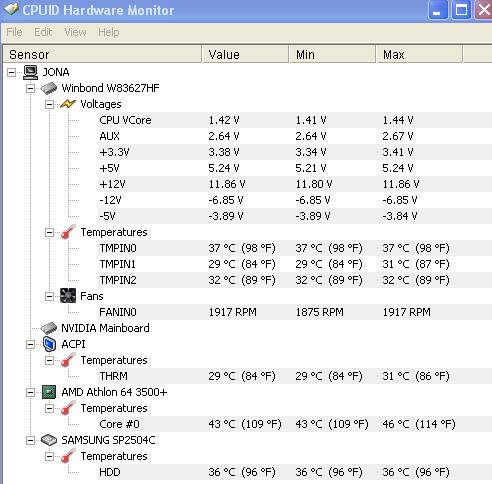Collapse the JONA root node
Screen dimensions: 492x484
(11, 72)
